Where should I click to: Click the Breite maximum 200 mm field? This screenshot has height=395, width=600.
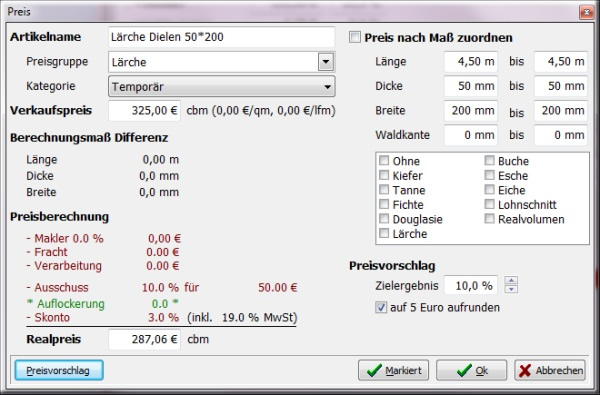click(561, 111)
